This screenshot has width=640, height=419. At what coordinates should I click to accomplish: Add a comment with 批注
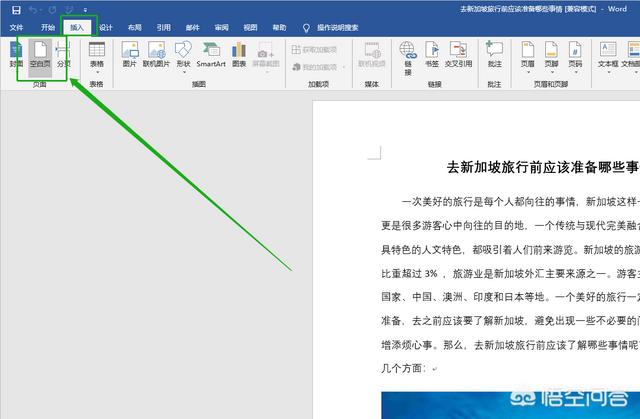pos(494,54)
